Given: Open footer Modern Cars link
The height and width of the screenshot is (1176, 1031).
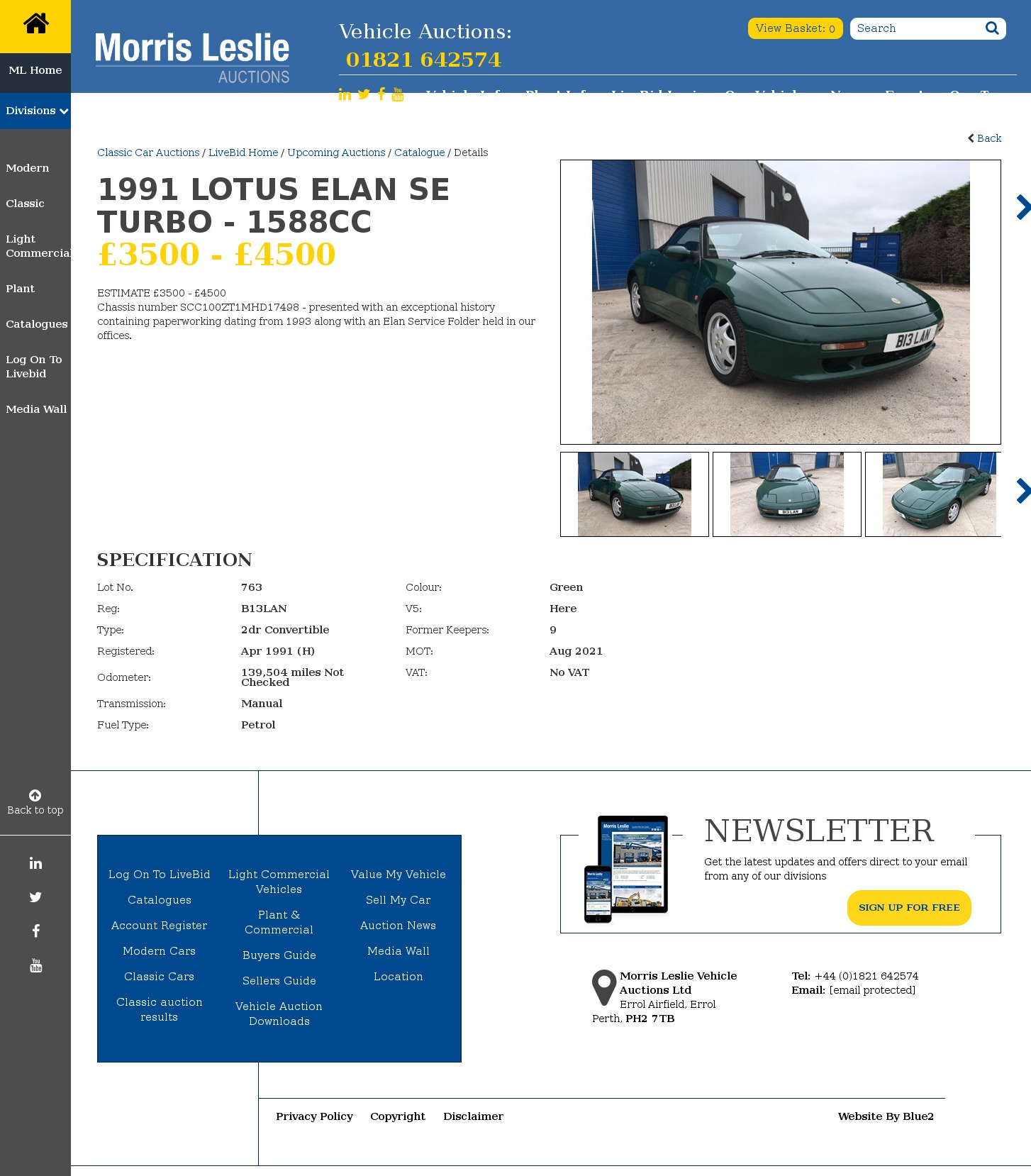Looking at the screenshot, I should coord(160,951).
